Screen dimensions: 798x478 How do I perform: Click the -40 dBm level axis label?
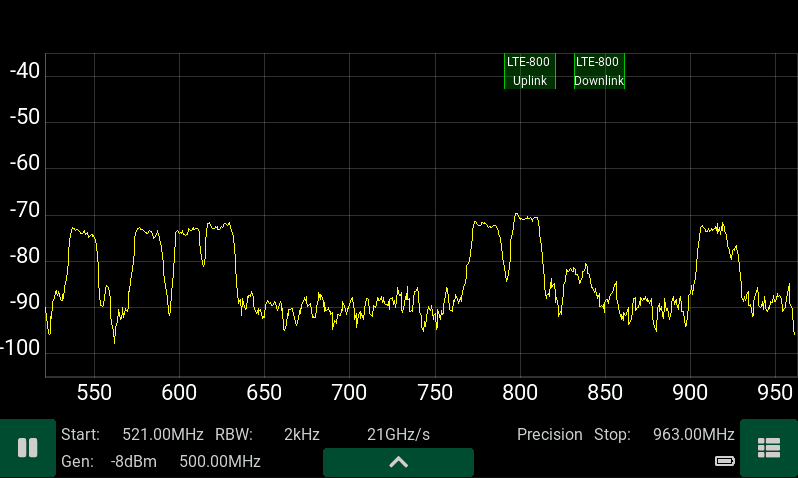pyautogui.click(x=24, y=72)
